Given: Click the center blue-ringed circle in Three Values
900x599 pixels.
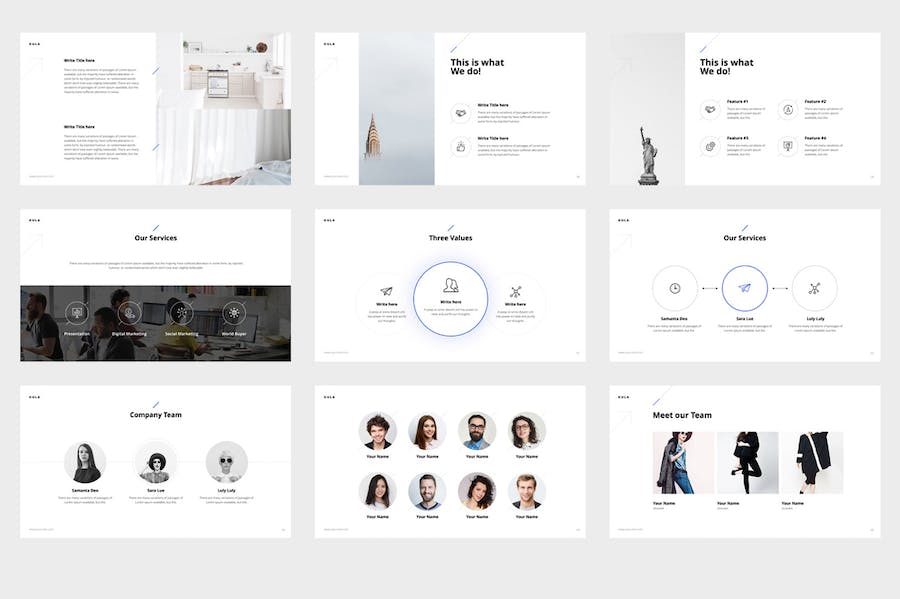Looking at the screenshot, I should [450, 298].
